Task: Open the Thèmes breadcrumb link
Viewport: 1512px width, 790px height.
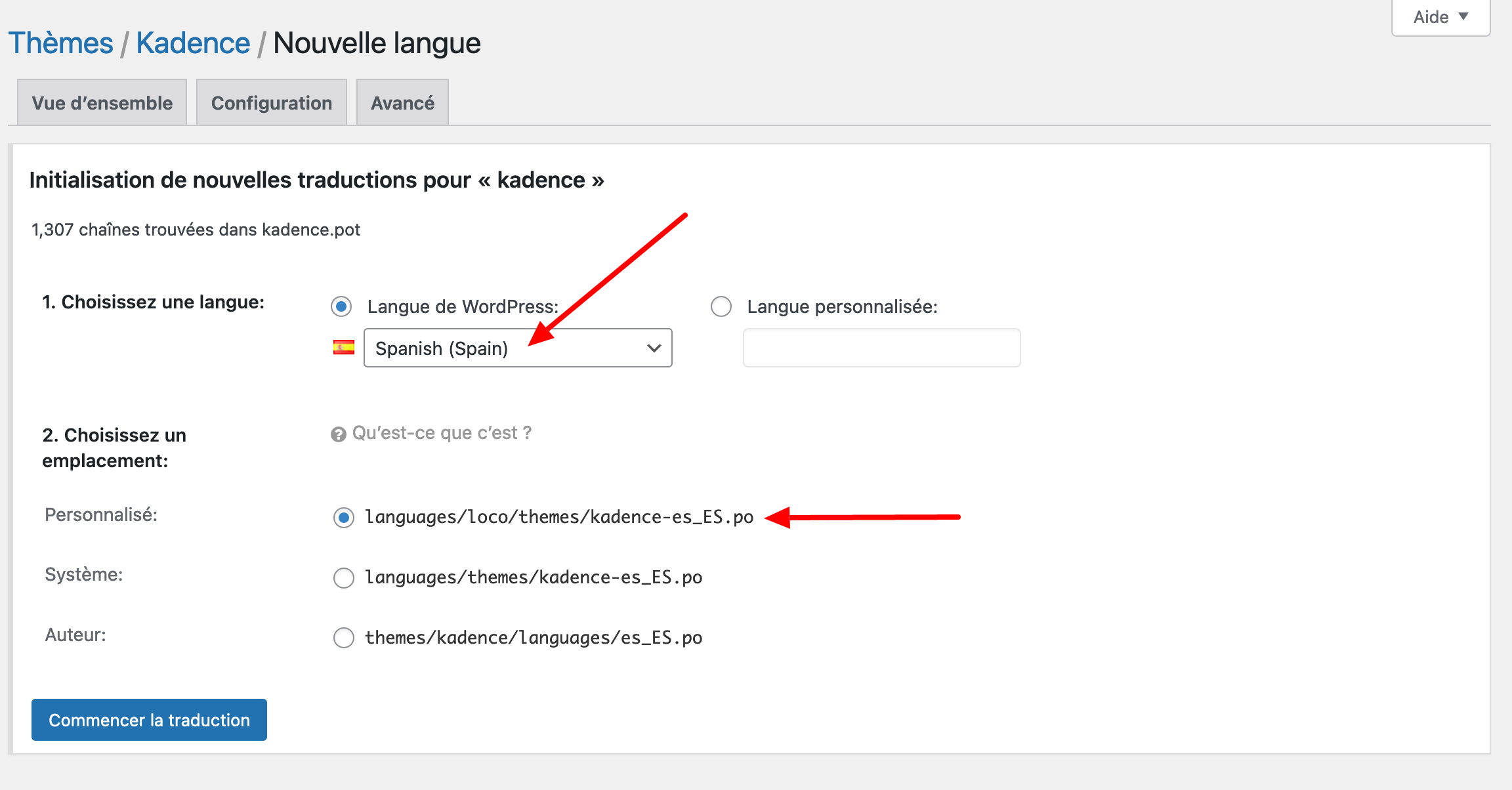Action: [x=60, y=43]
